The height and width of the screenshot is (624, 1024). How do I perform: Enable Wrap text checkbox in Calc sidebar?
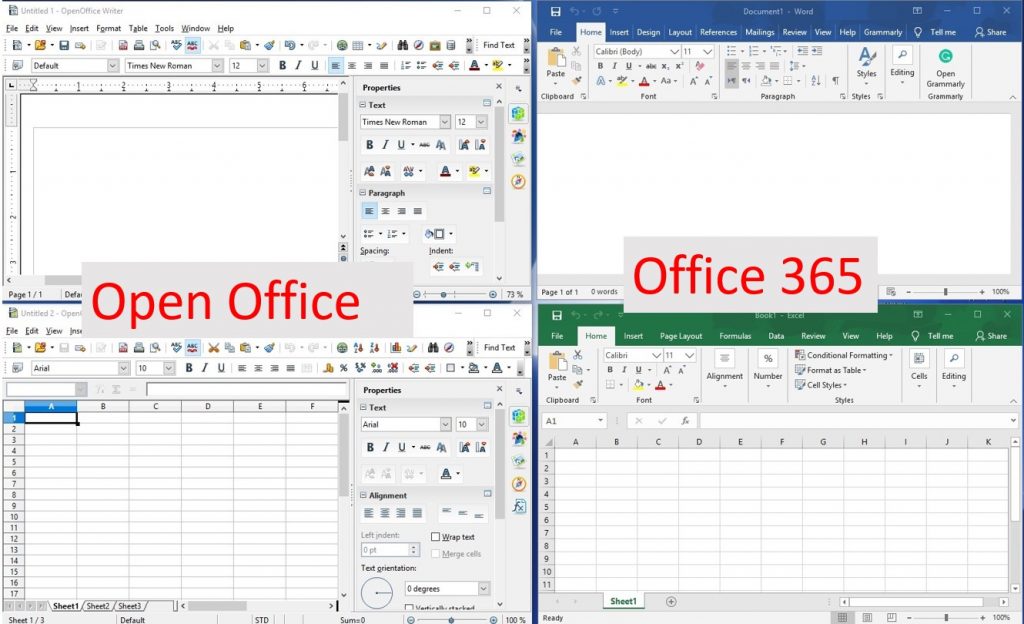(x=436, y=537)
